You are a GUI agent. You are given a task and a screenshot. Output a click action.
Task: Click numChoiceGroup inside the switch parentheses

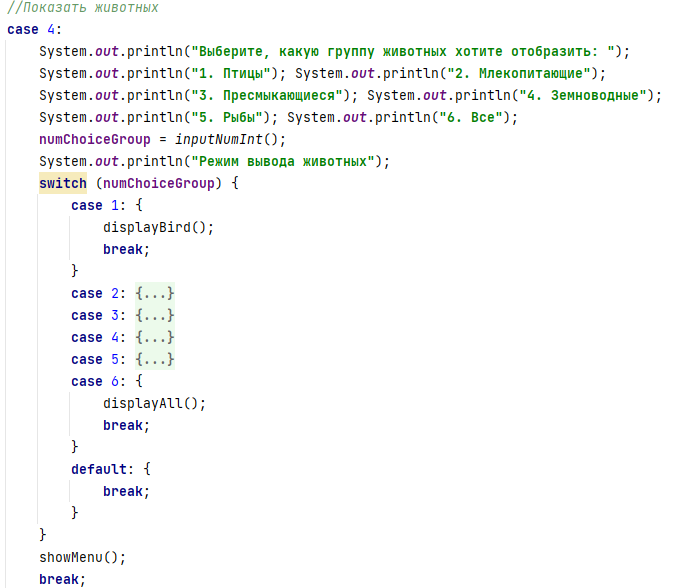click(x=158, y=183)
